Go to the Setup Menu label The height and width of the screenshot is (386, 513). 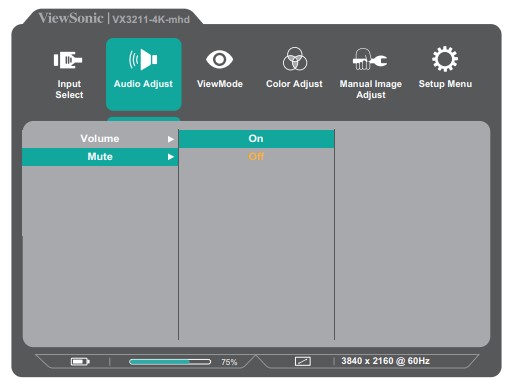pyautogui.click(x=445, y=84)
